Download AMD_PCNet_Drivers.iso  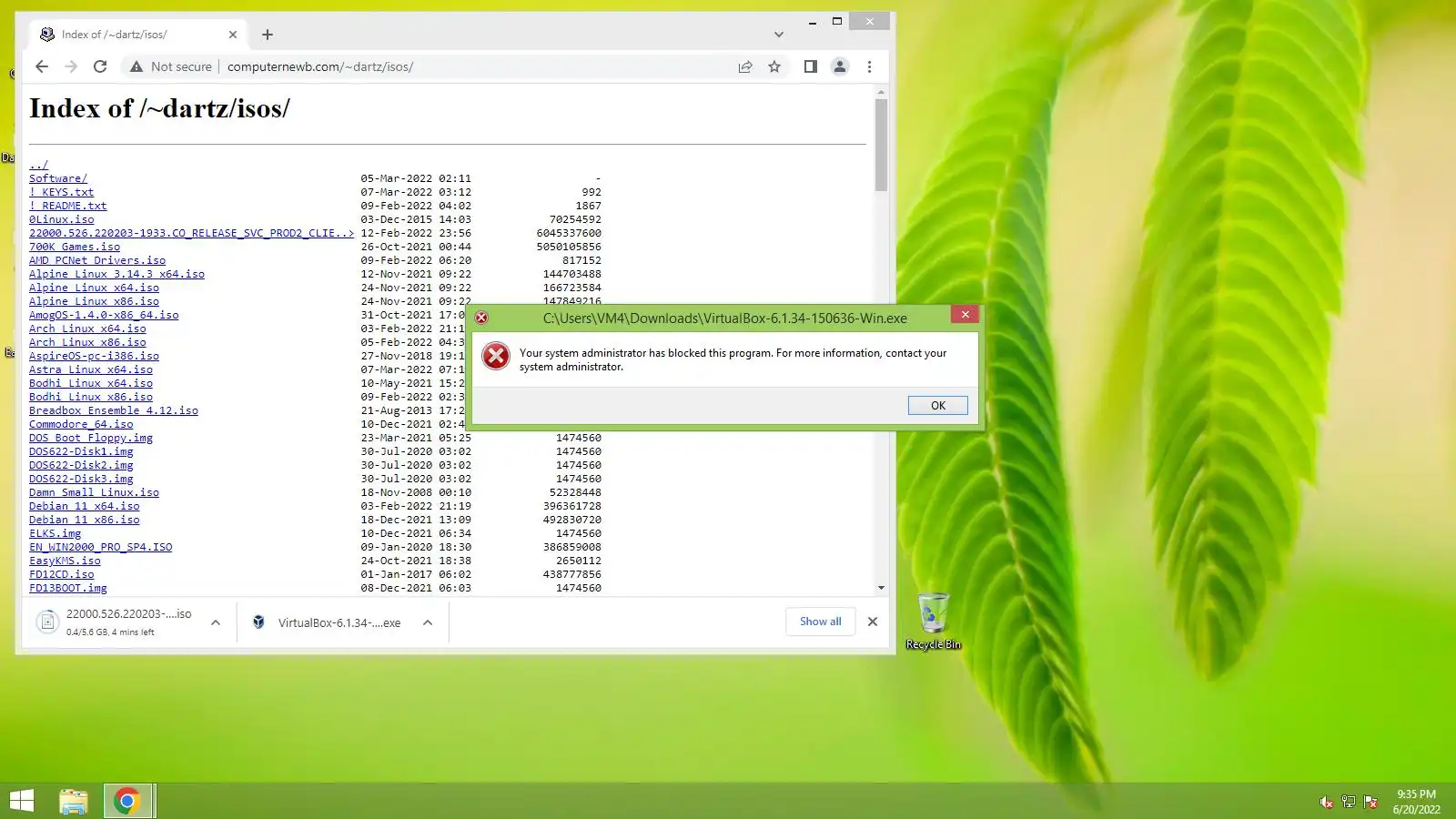coord(97,260)
